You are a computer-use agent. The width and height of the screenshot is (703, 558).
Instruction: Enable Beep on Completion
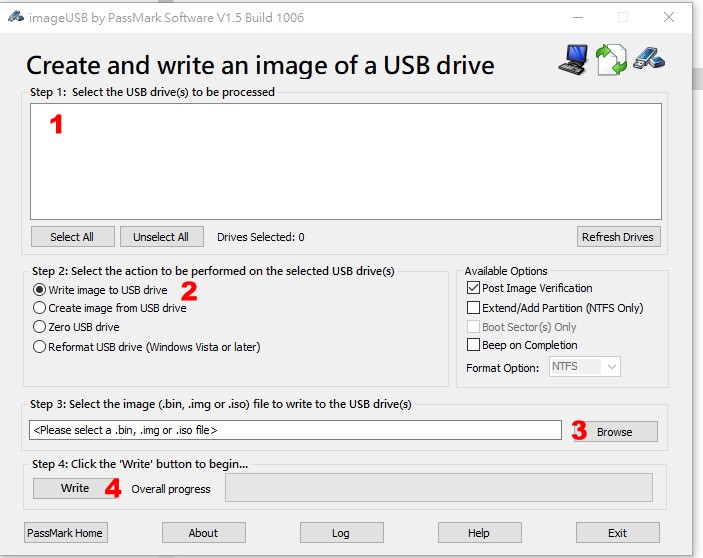coord(474,345)
